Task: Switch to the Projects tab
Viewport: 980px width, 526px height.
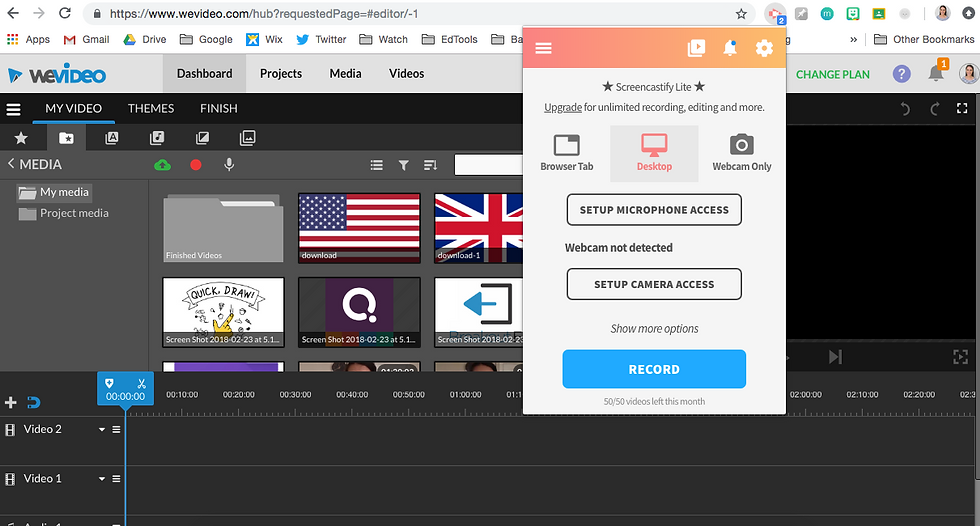Action: [281, 74]
